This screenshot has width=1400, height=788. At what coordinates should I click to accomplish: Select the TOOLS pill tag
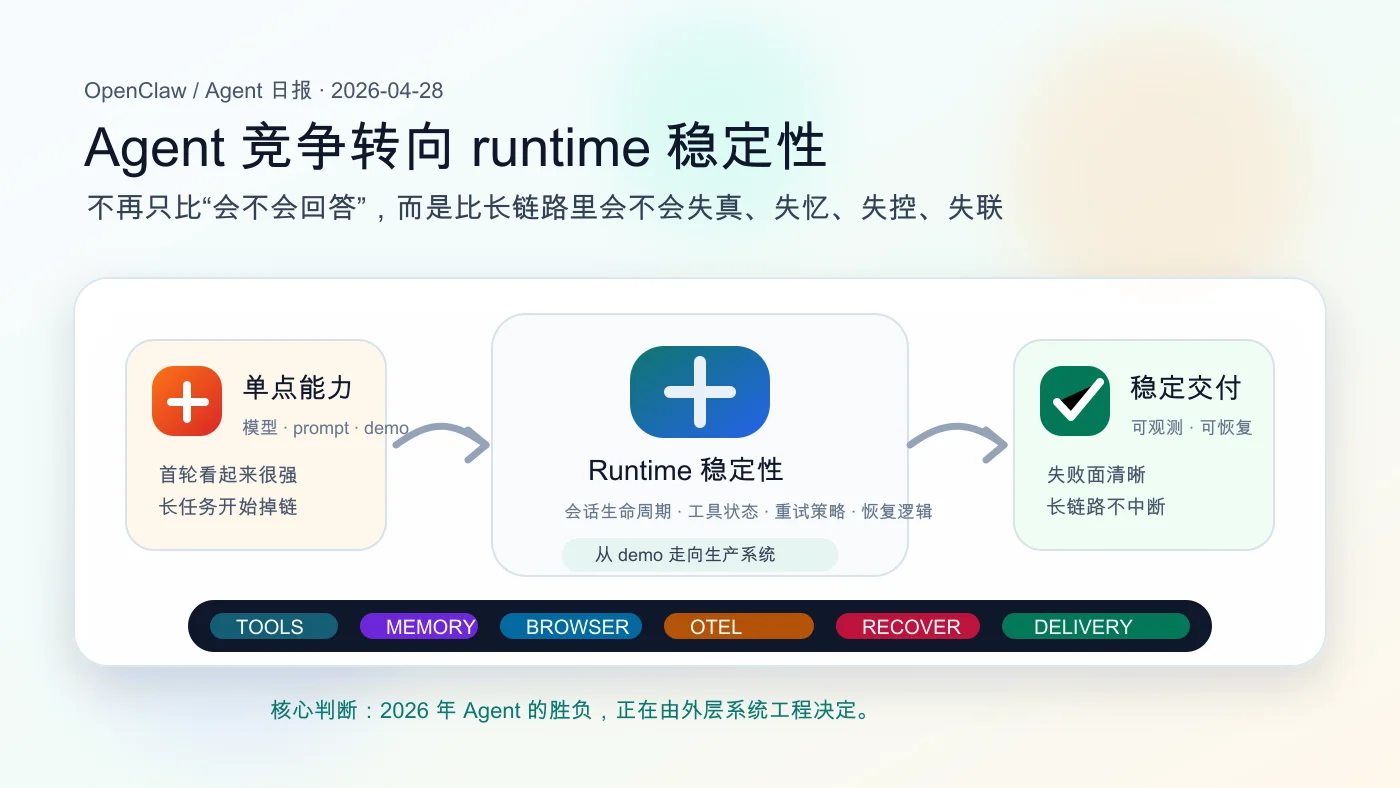tap(274, 627)
